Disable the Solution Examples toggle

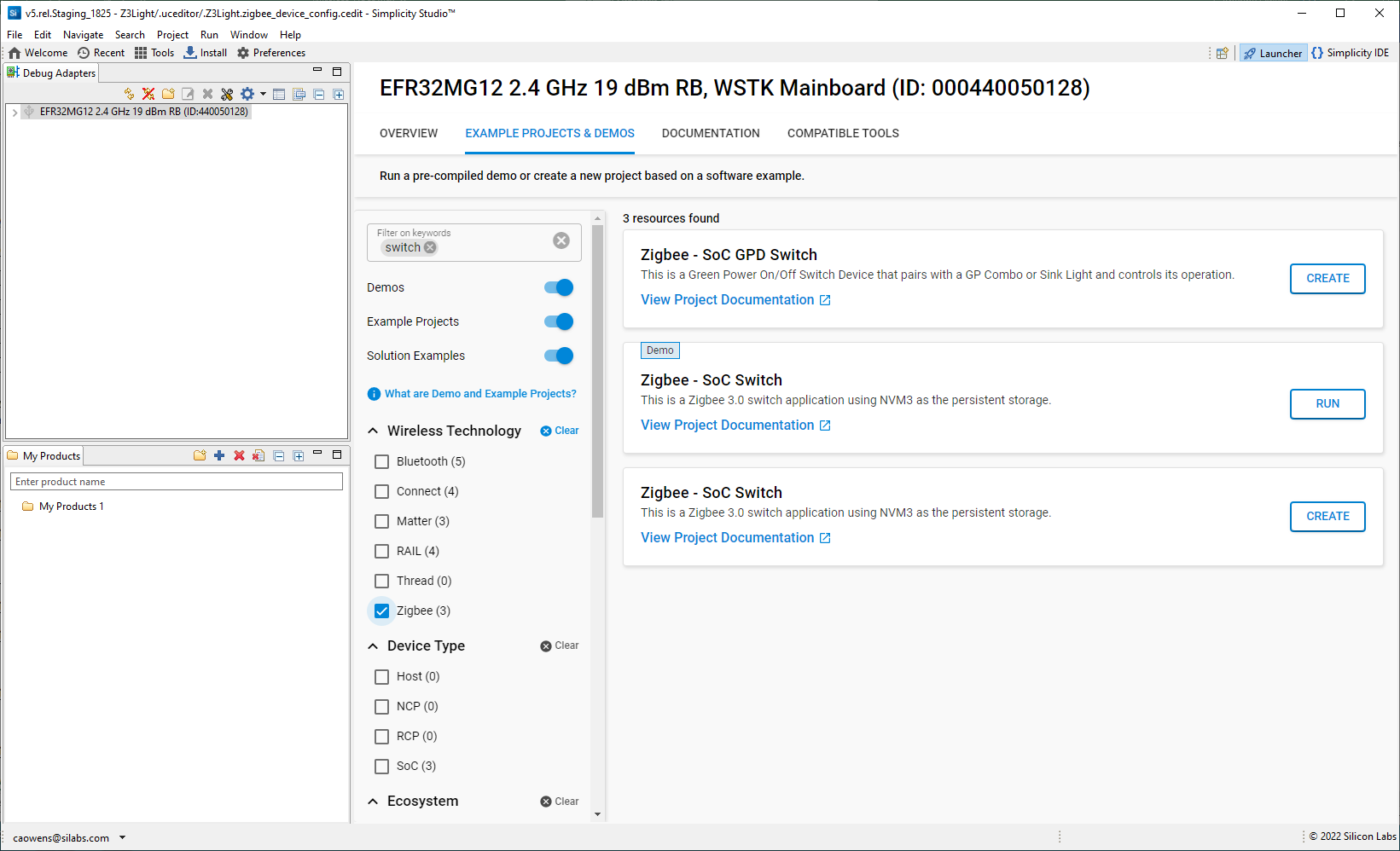pyautogui.click(x=559, y=356)
